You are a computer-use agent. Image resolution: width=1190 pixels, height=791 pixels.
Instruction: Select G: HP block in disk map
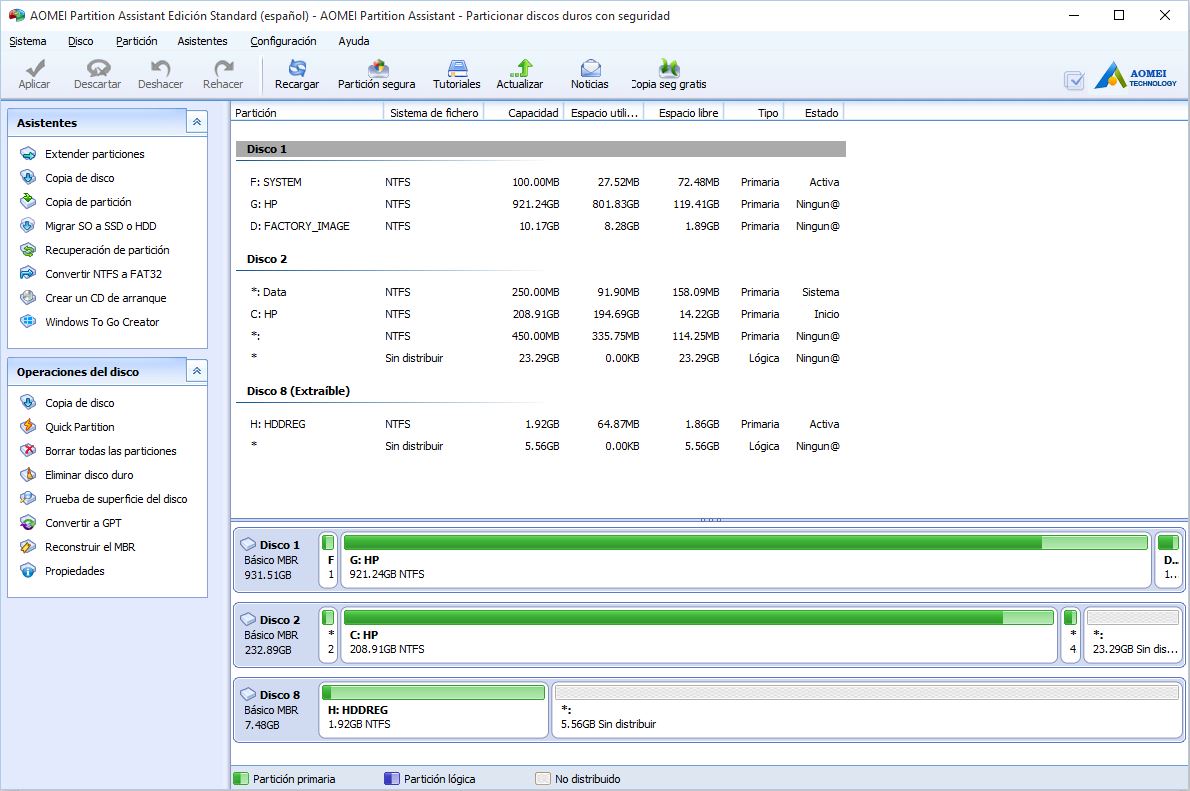[x=745, y=559]
